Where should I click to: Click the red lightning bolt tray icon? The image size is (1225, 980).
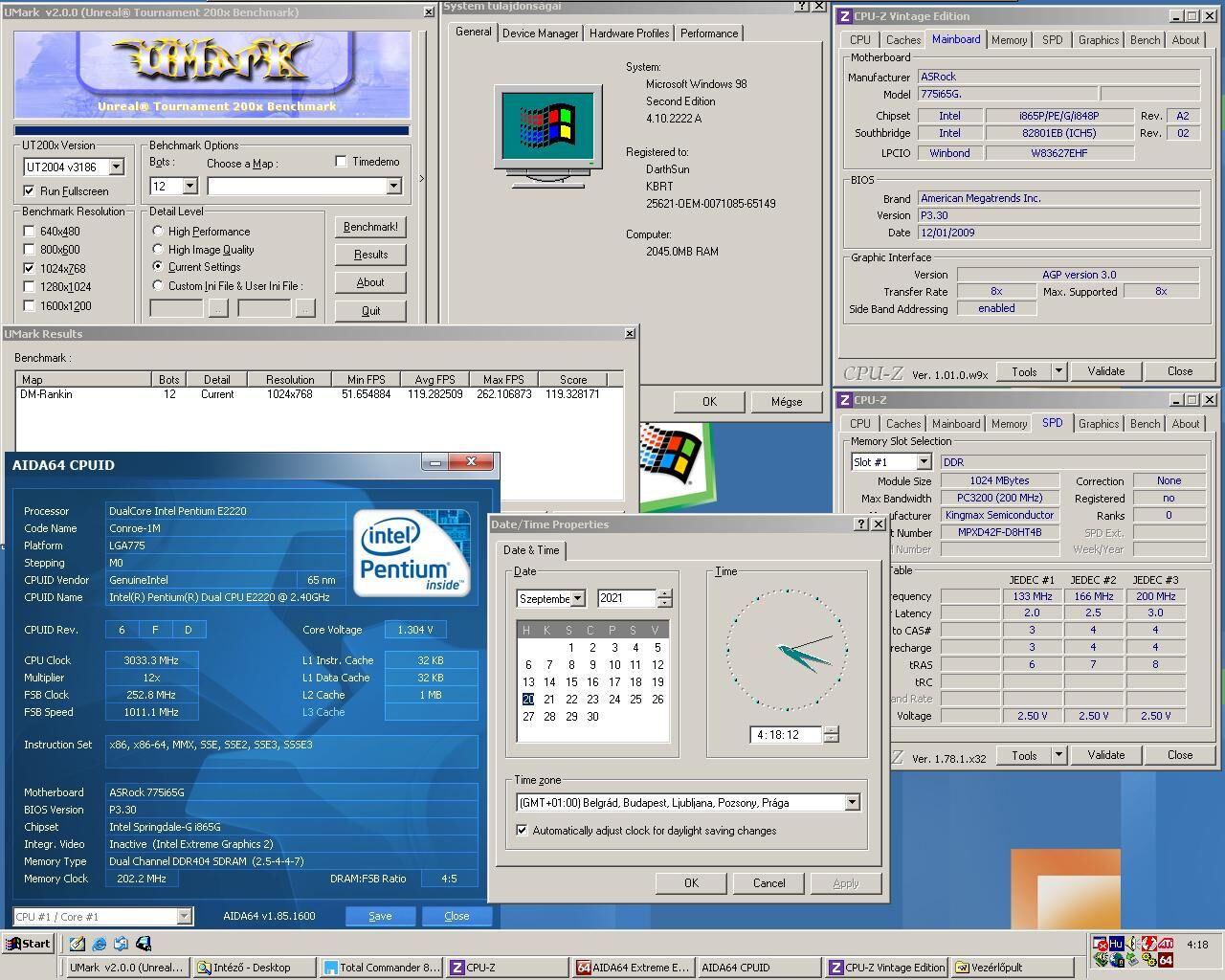[1149, 944]
